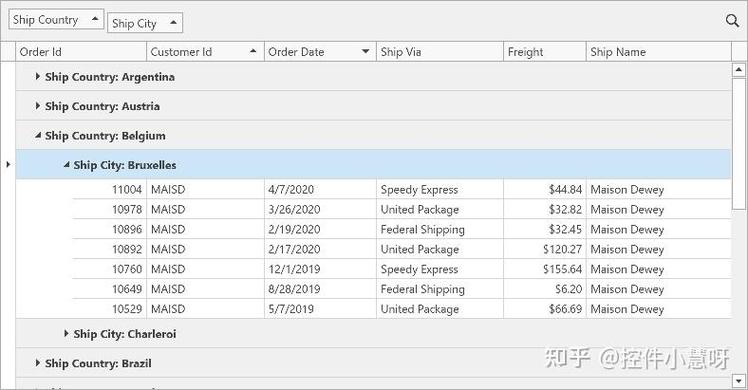This screenshot has width=748, height=390.
Task: Click scrollbar up arrow
Action: [738, 70]
